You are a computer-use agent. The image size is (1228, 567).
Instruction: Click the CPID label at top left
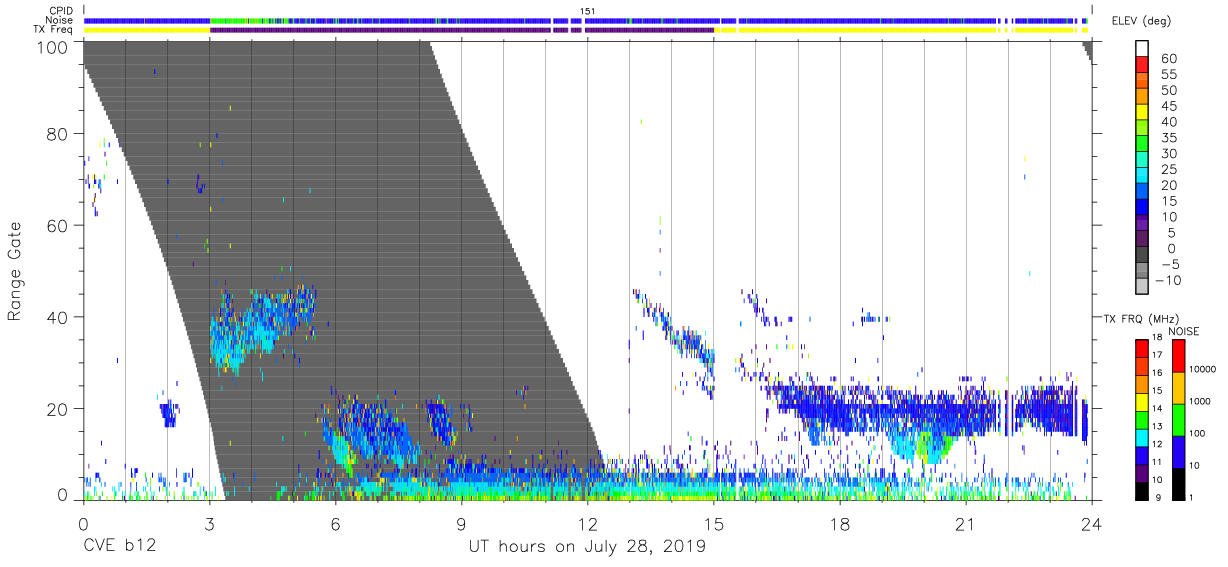pos(59,11)
